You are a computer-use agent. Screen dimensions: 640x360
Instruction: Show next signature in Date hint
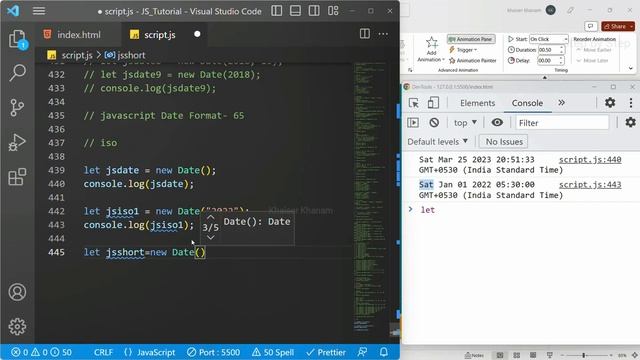tap(211, 237)
